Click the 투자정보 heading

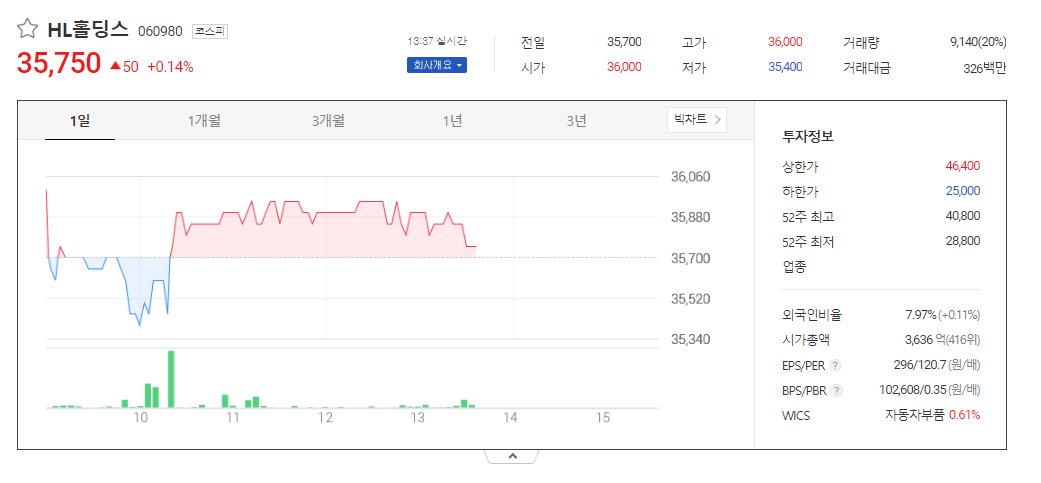tap(809, 137)
